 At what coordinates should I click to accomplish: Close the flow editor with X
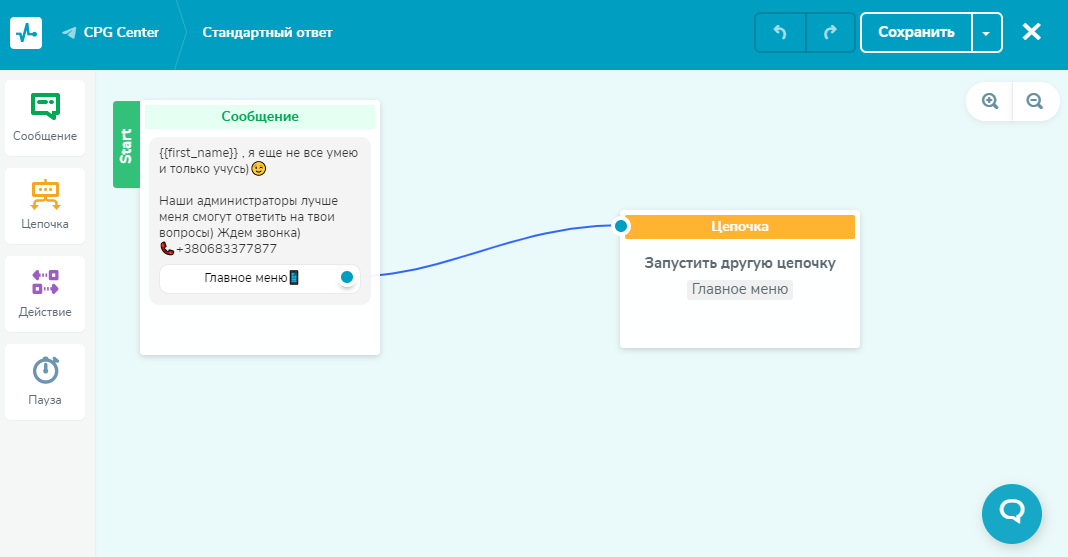coord(1032,32)
